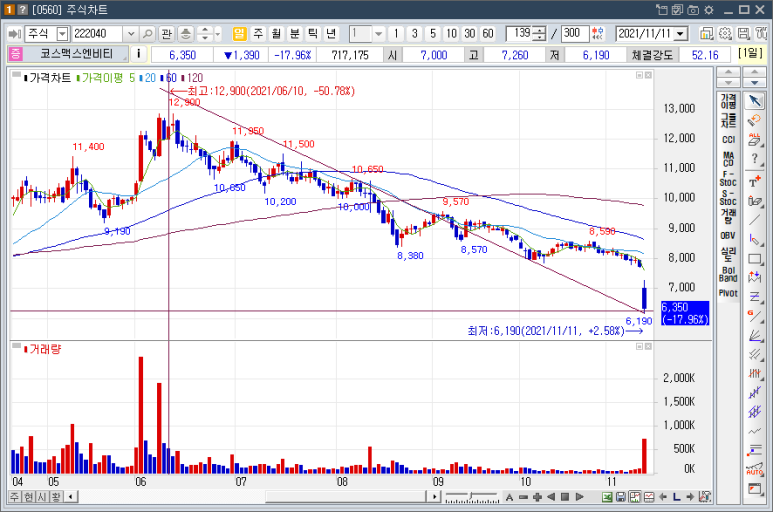Image resolution: width=773 pixels, height=512 pixels.
Task: Open the Pivot indicator tab
Action: click(x=728, y=293)
